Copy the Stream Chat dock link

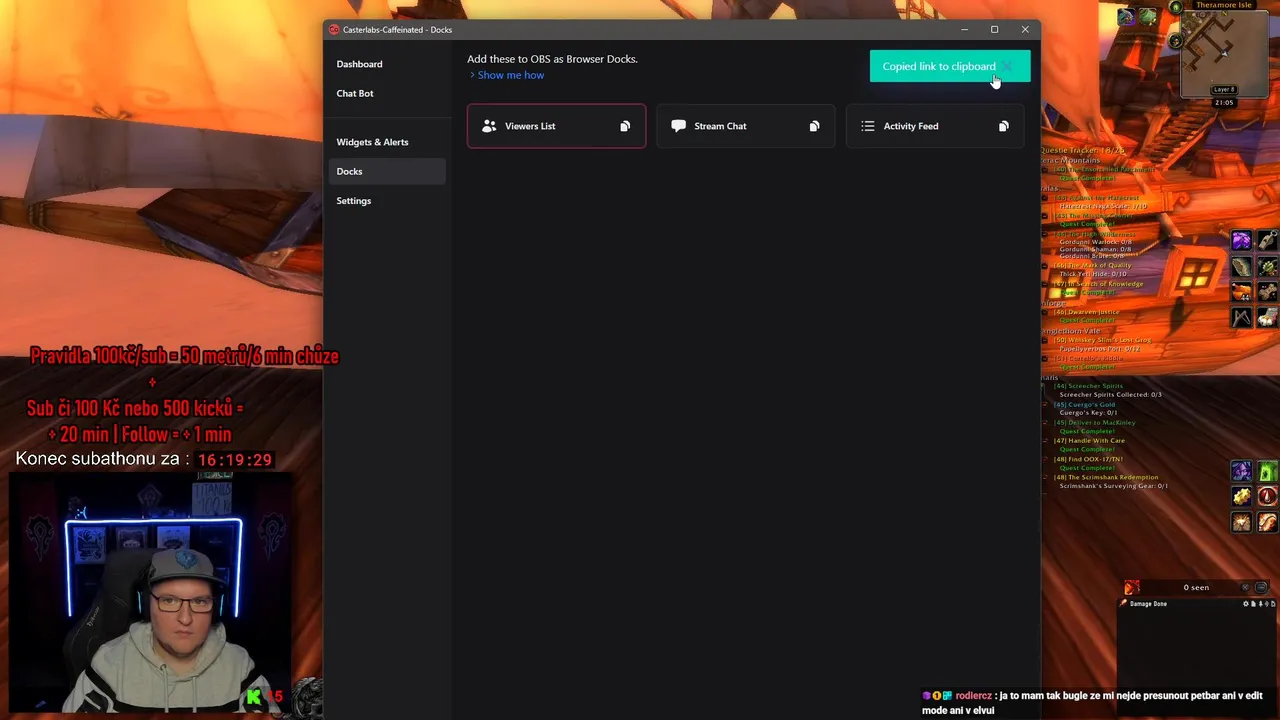[x=814, y=126]
